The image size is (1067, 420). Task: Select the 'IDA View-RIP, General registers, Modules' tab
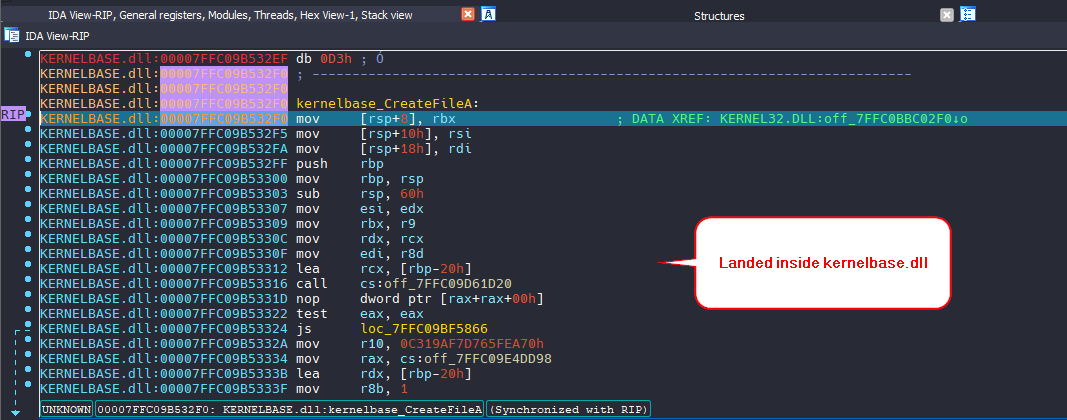coord(230,15)
